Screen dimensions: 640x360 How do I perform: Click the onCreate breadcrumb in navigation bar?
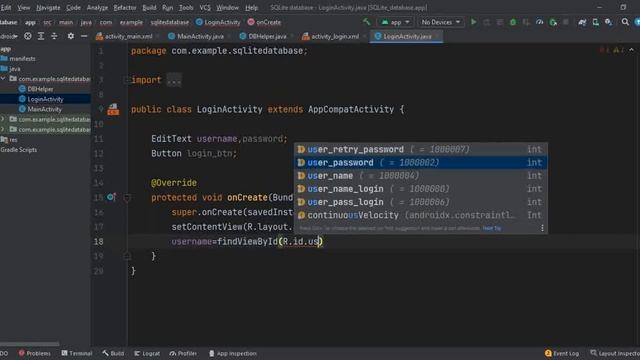click(x=264, y=22)
